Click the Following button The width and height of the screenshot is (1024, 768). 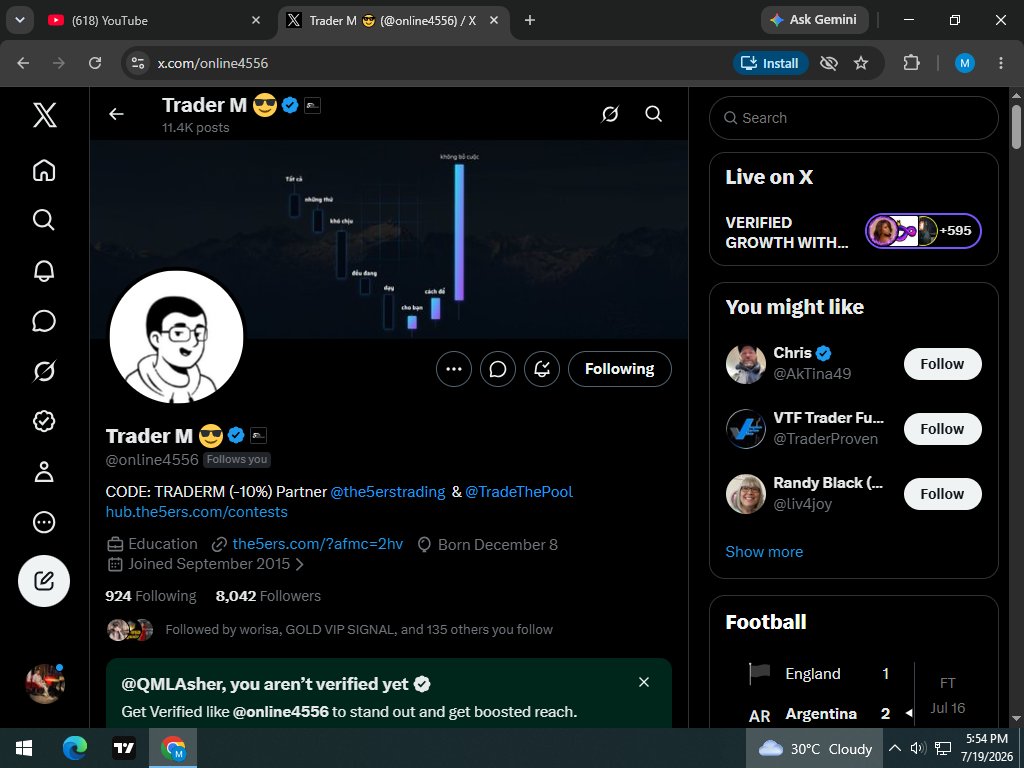tap(620, 369)
